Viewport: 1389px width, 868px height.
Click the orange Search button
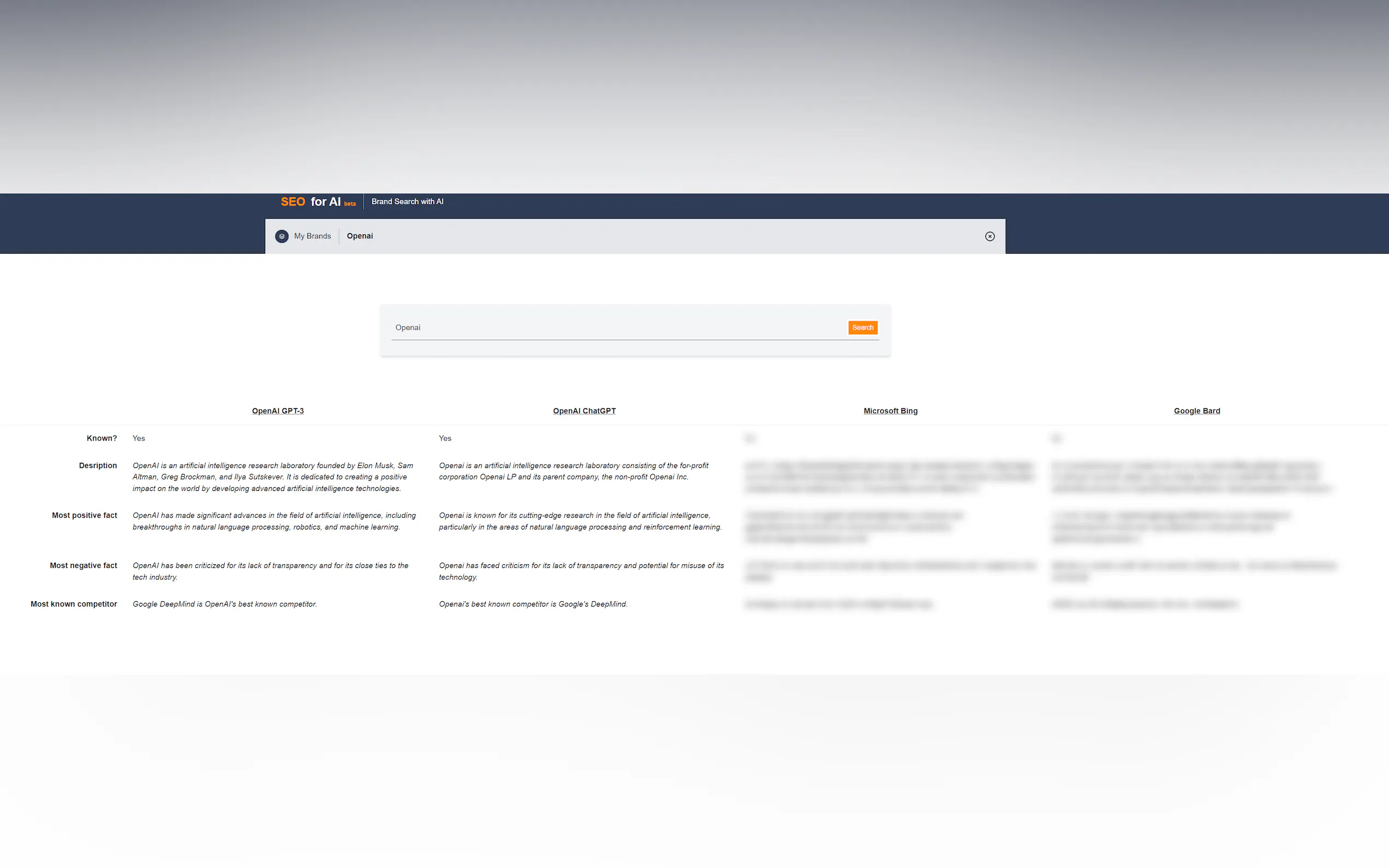862,327
